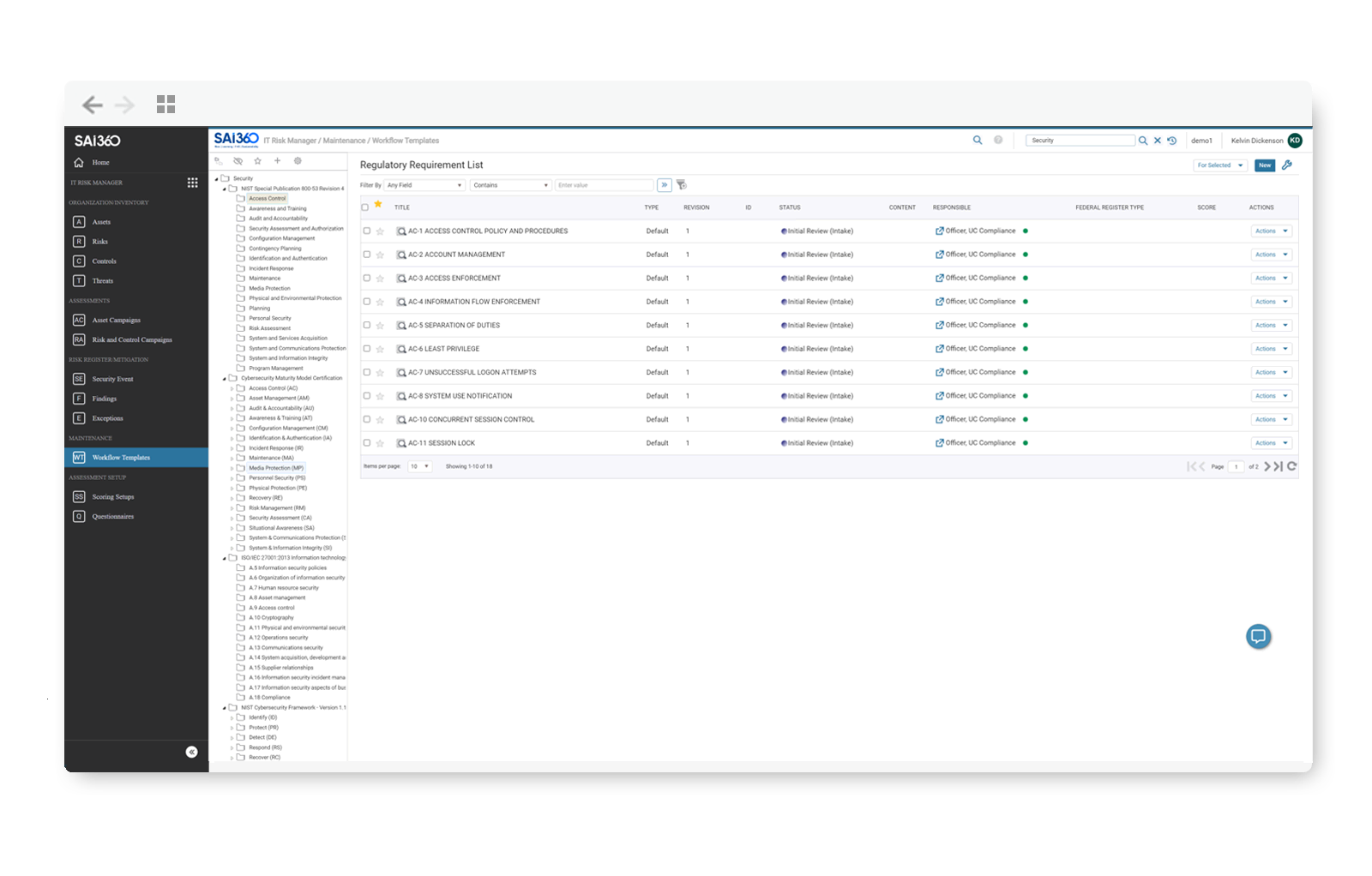Click the chat bubble support icon
The width and height of the screenshot is (1372, 876).
(1258, 636)
